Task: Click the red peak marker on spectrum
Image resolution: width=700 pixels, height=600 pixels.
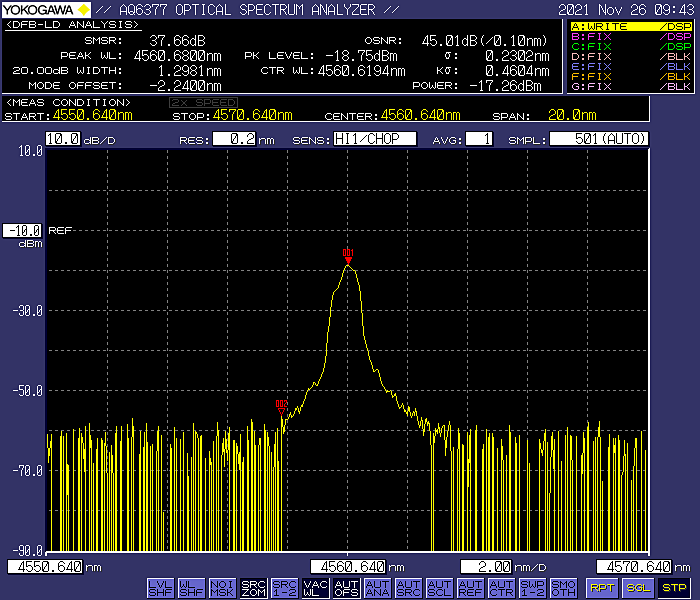Action: click(348, 261)
